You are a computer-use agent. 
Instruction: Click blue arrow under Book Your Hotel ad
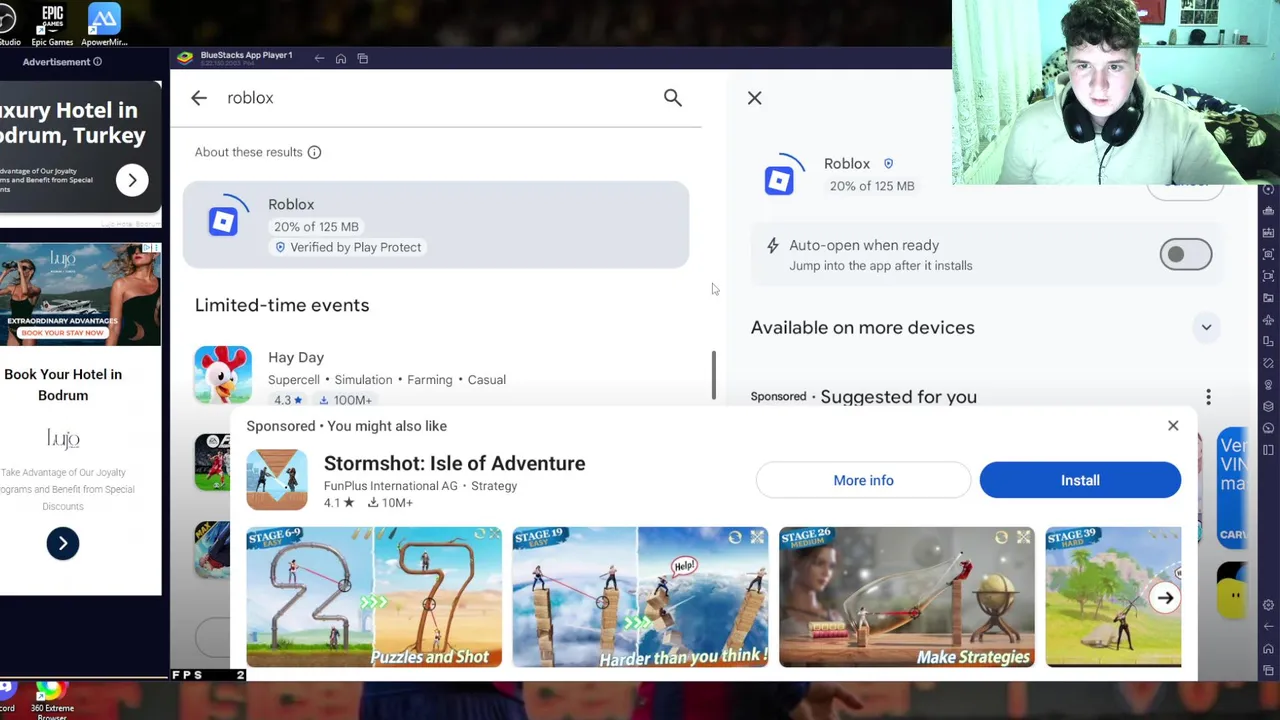click(x=62, y=543)
